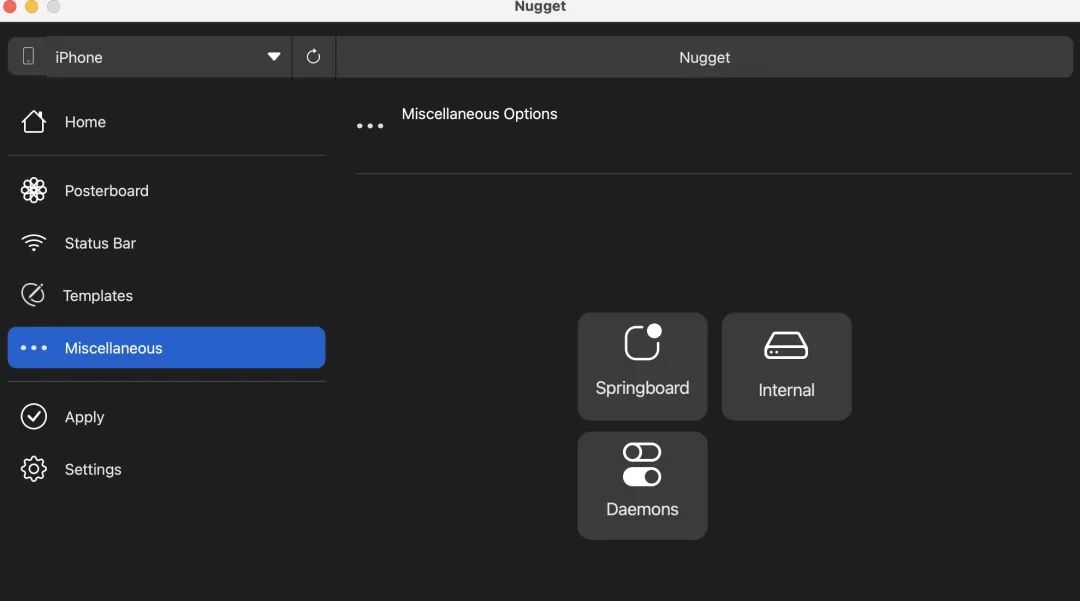Click the Status Bar wifi icon
This screenshot has height=601, width=1080.
click(x=33, y=242)
